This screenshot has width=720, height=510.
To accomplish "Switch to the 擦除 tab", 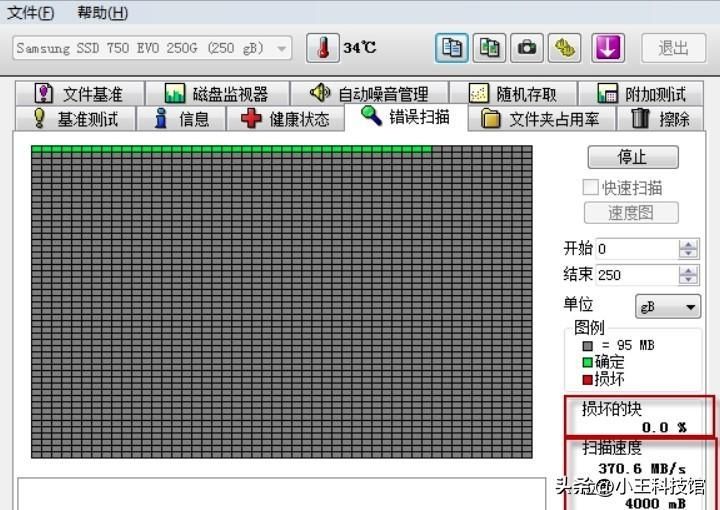I will 660,119.
